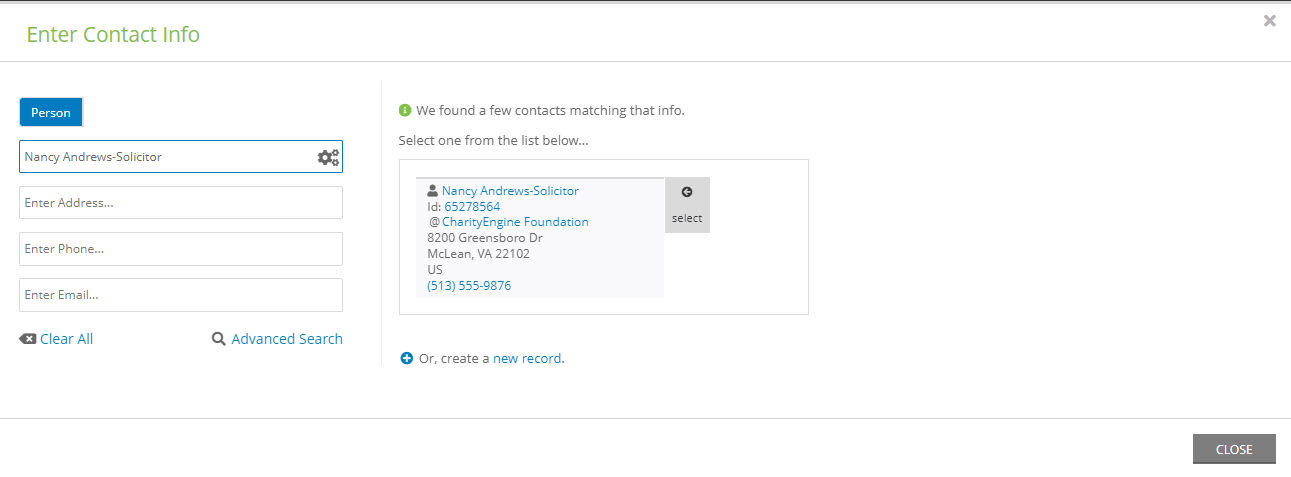
Task: Click the blue plus icon
Action: click(x=406, y=358)
